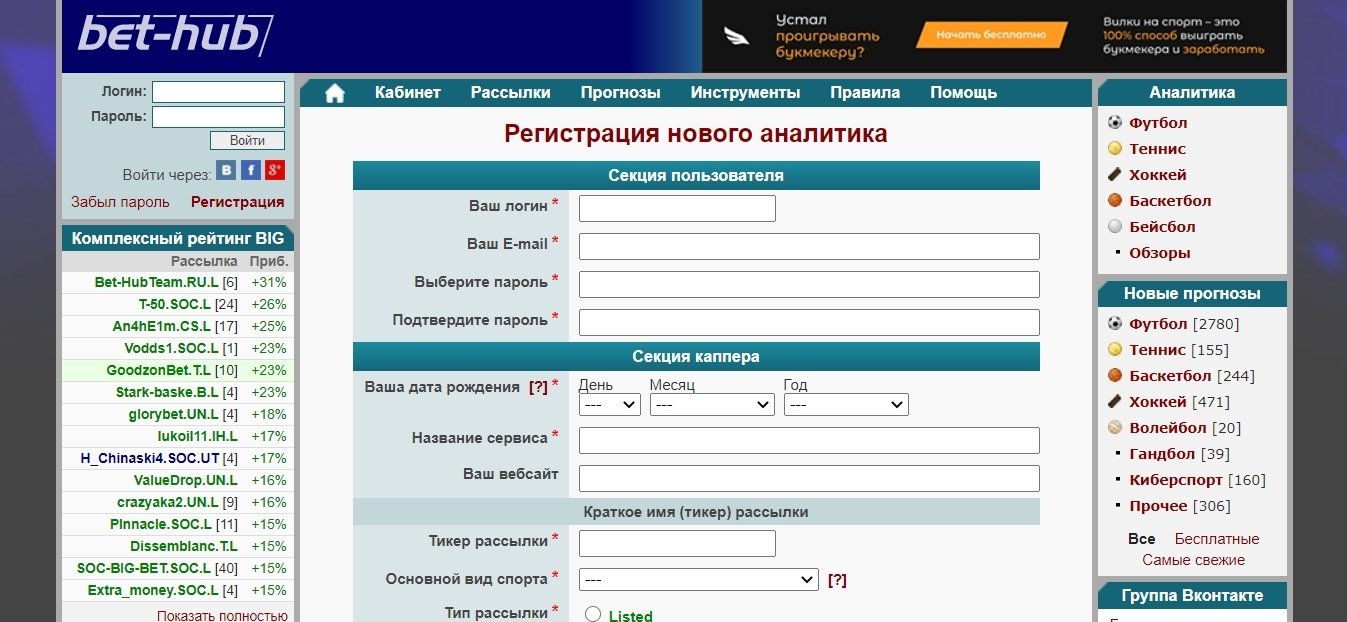Click the Начать бесплатно banner button
Image resolution: width=1347 pixels, height=622 pixels.
pos(991,35)
